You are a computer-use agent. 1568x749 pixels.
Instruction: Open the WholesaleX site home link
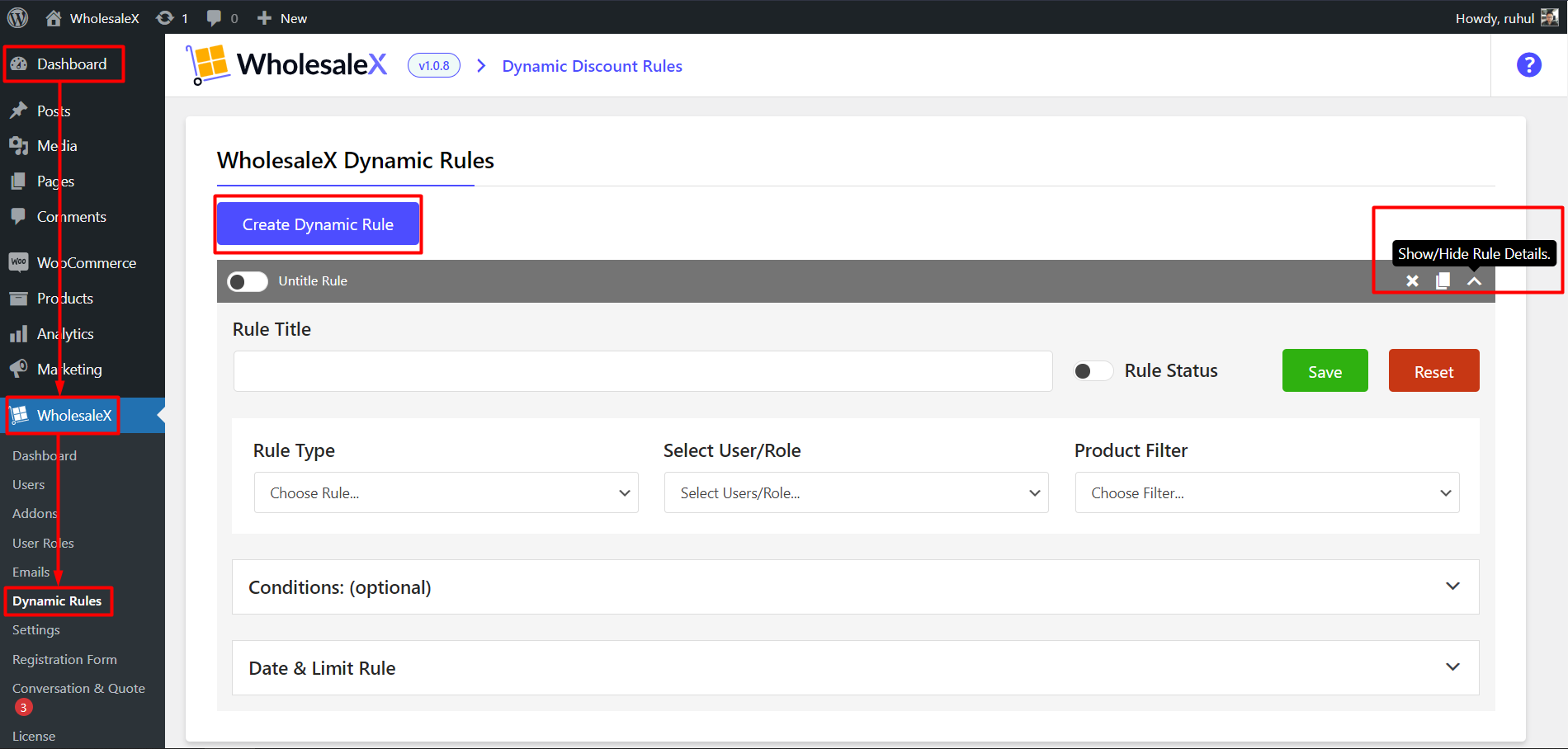coord(92,18)
